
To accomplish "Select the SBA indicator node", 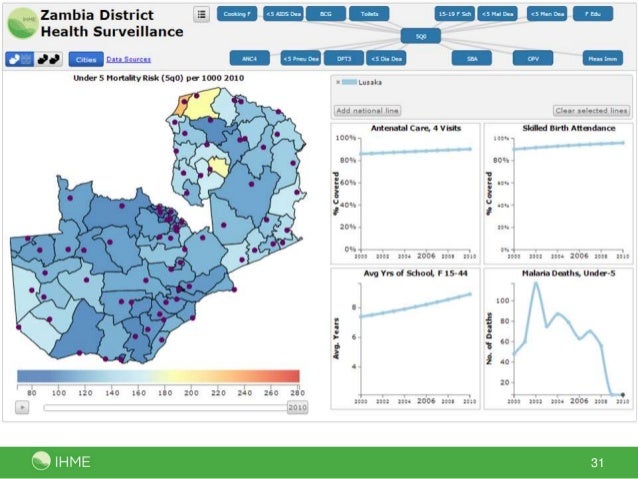I will [x=472, y=59].
